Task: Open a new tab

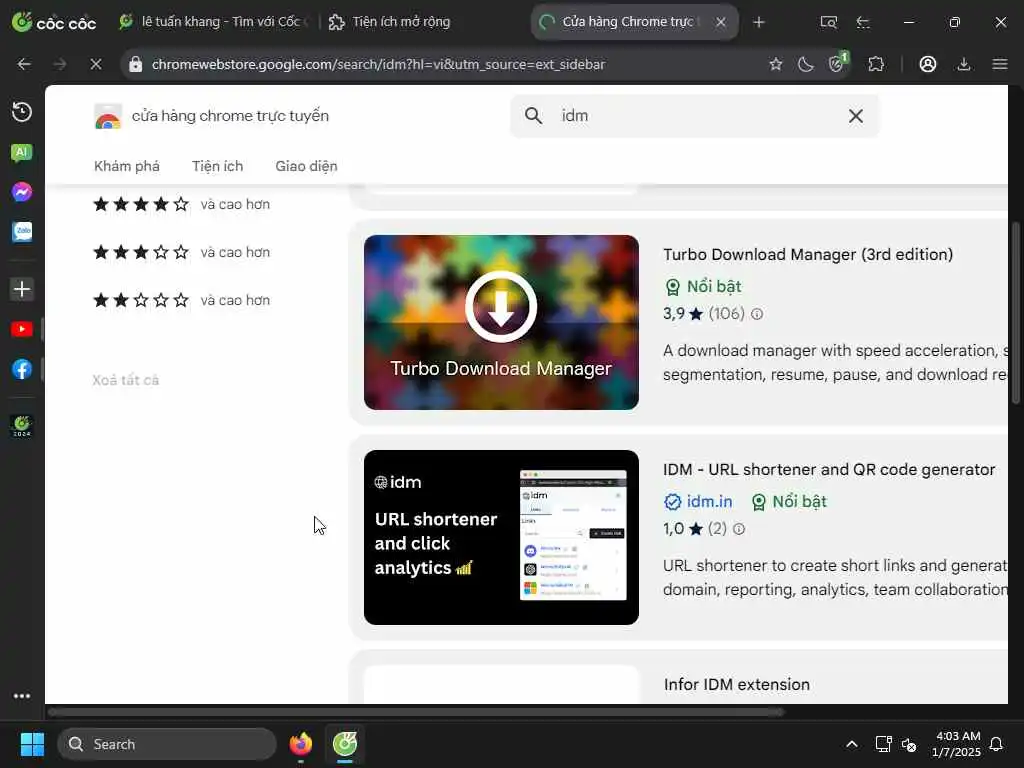Action: pyautogui.click(x=758, y=22)
